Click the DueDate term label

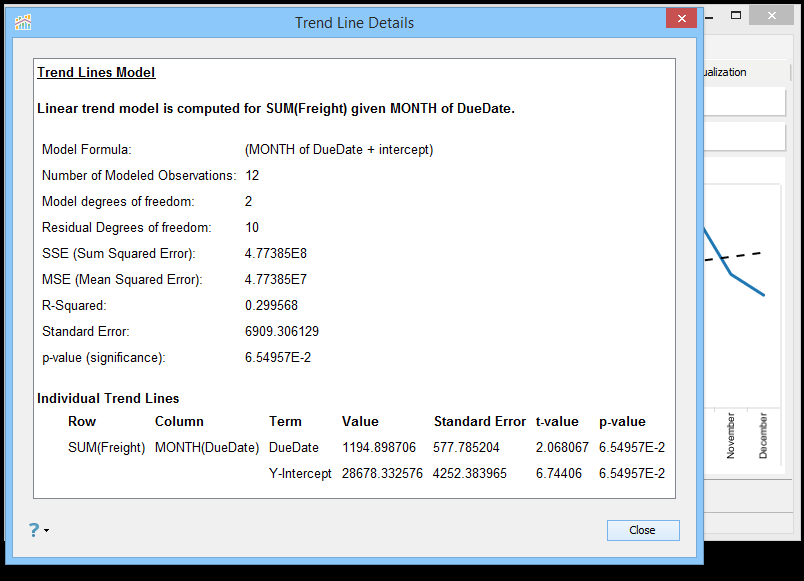[294, 448]
